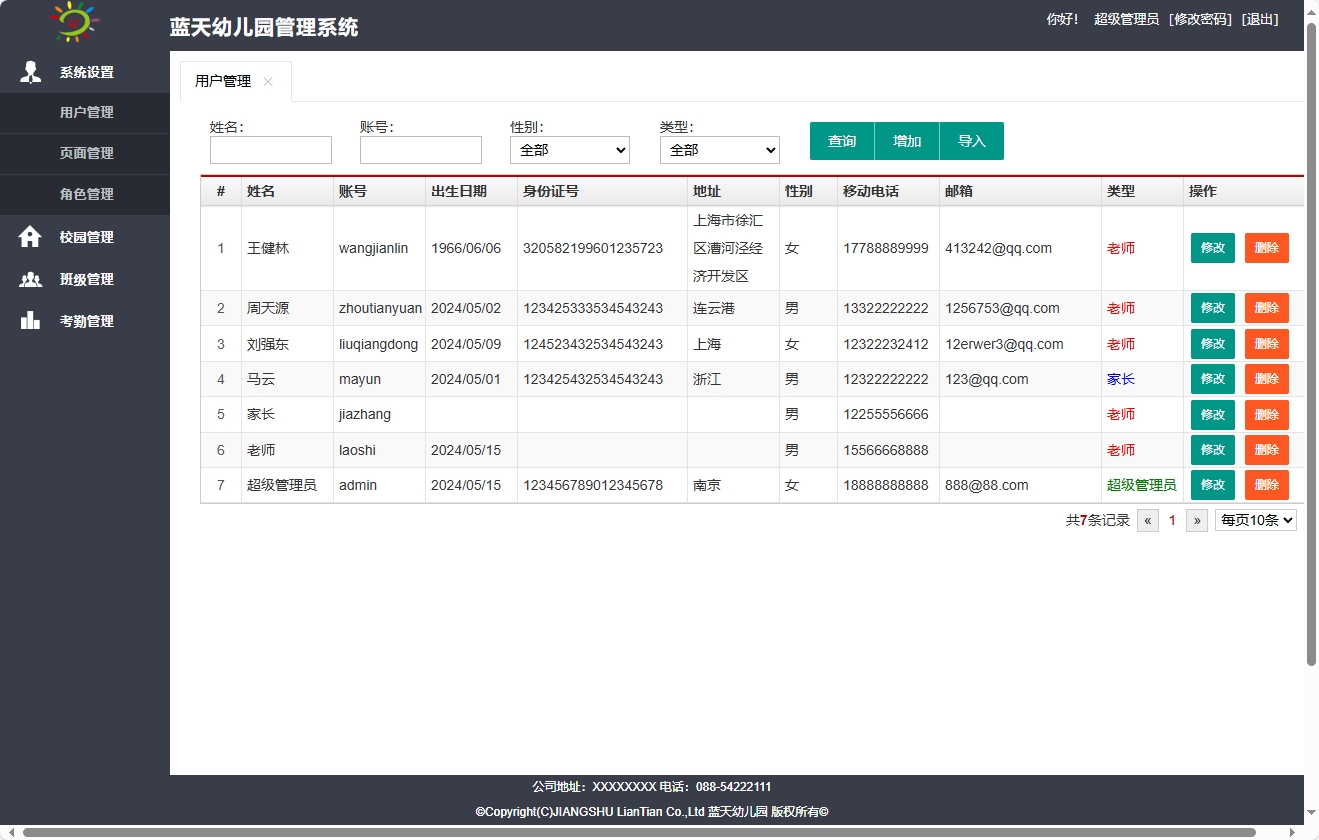
Task: Click the 姓名 input field
Action: pyautogui.click(x=270, y=150)
